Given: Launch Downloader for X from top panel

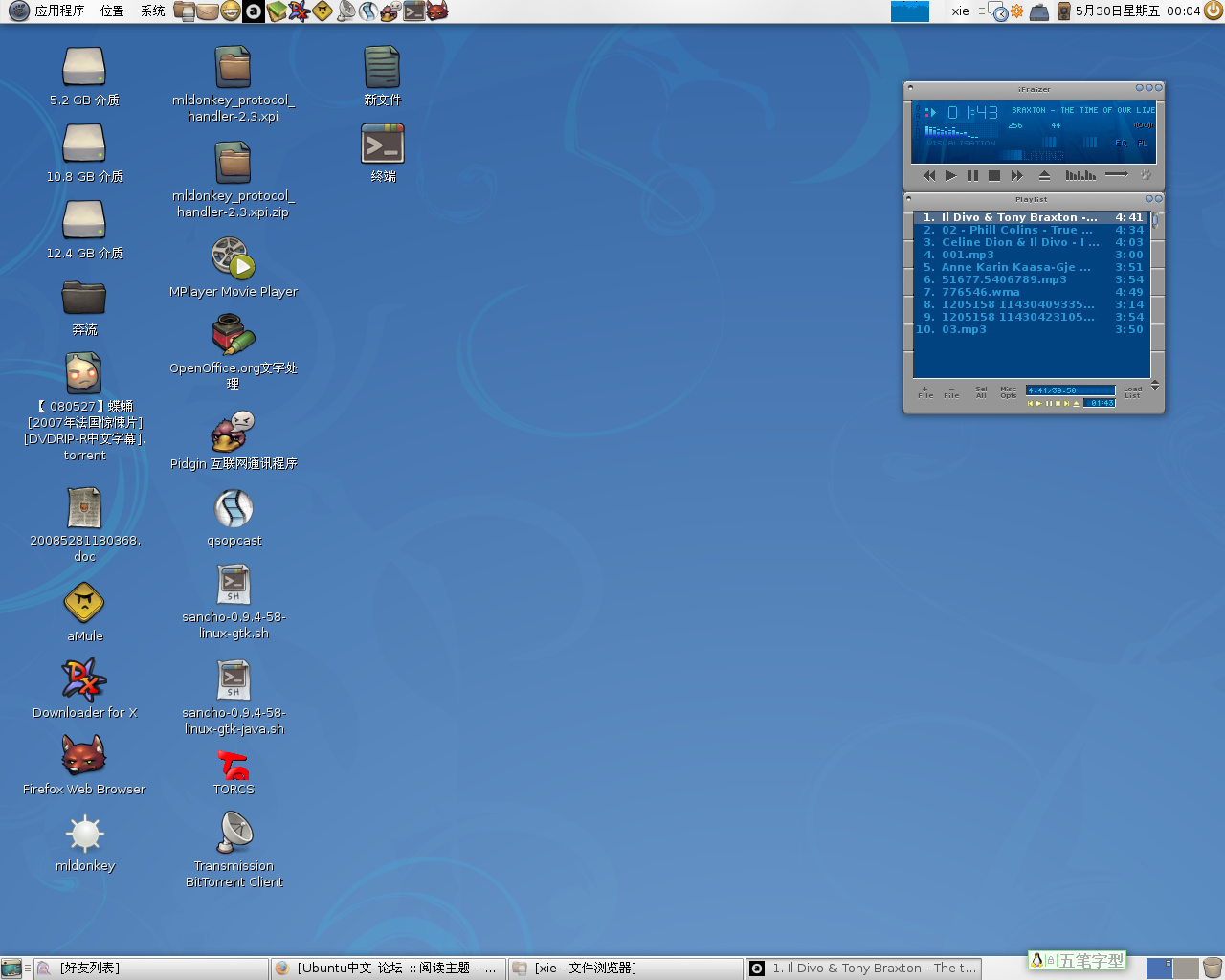Looking at the screenshot, I should [x=299, y=11].
